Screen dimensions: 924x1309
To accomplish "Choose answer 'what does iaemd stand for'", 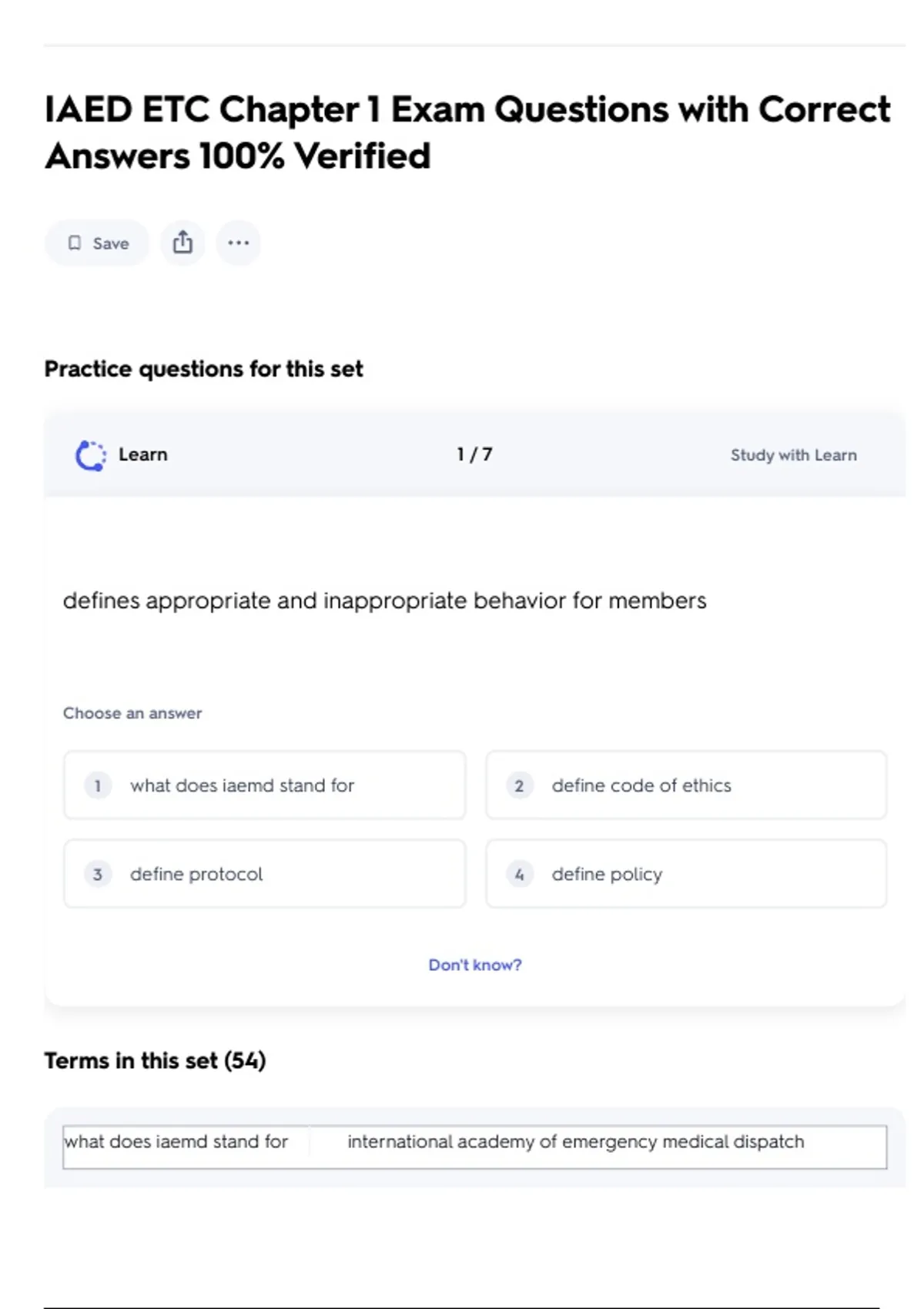I will (x=265, y=785).
